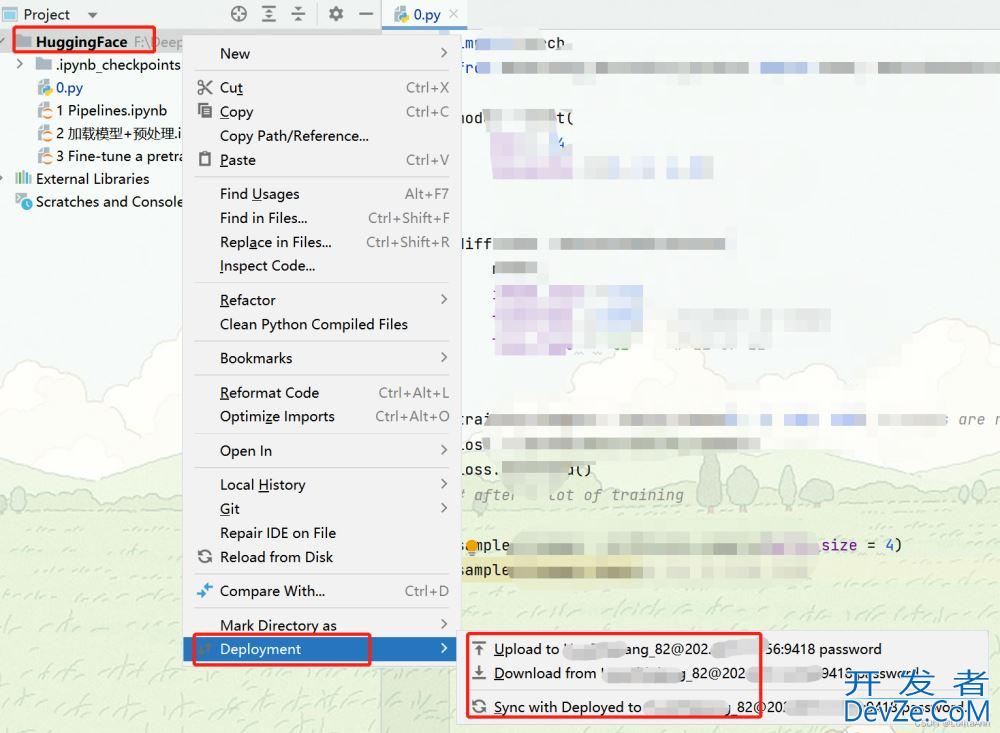This screenshot has width=1000, height=733.
Task: Choose Deployment in the context menu
Action: (321, 649)
